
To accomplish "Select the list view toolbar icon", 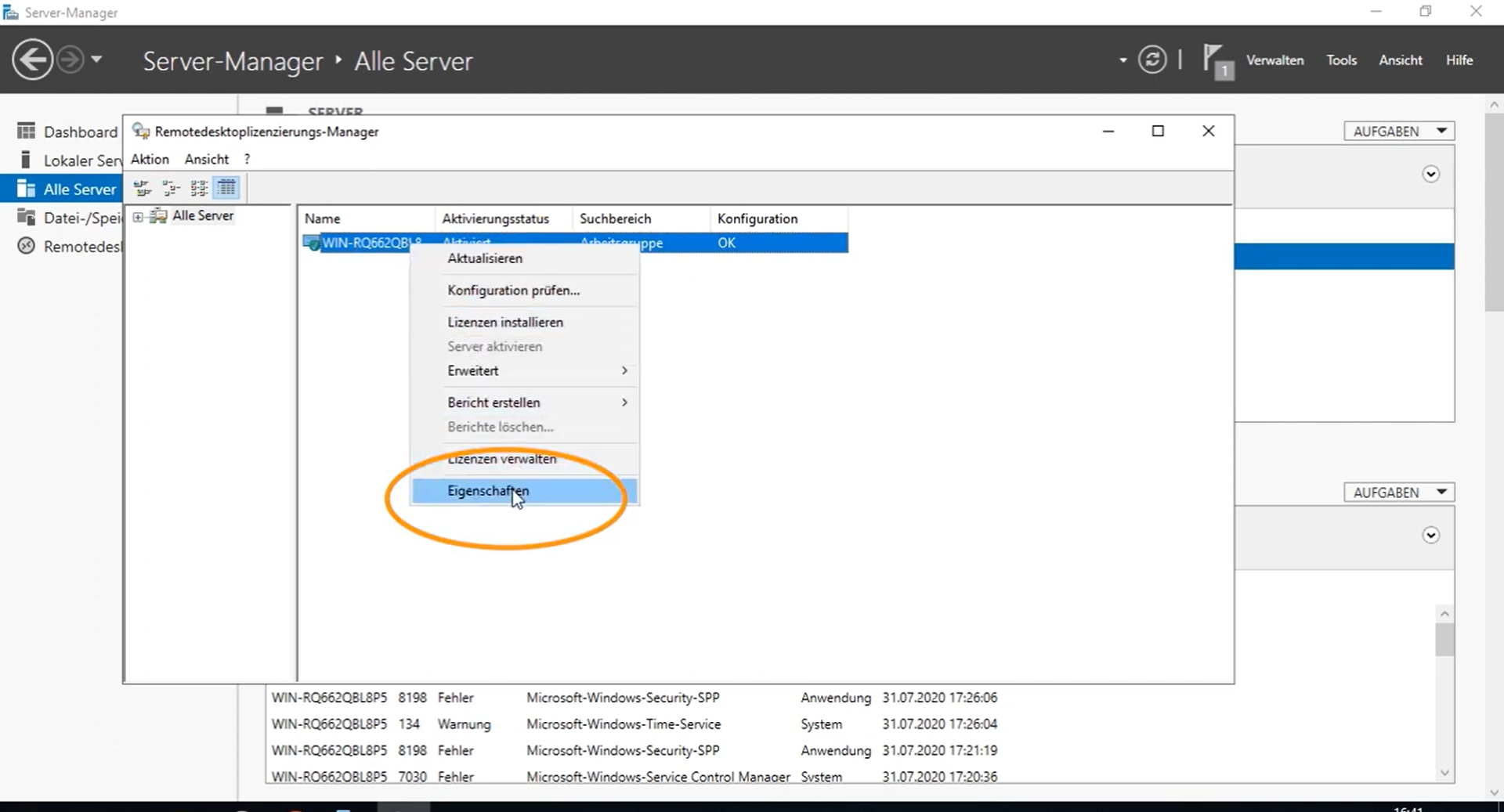I will pos(199,188).
